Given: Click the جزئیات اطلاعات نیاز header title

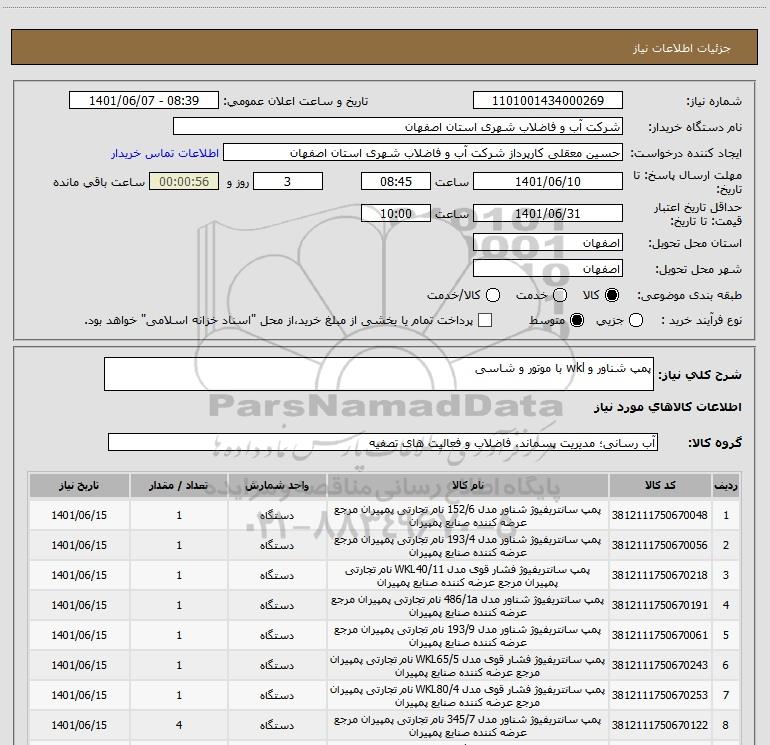Looking at the screenshot, I should (681, 48).
